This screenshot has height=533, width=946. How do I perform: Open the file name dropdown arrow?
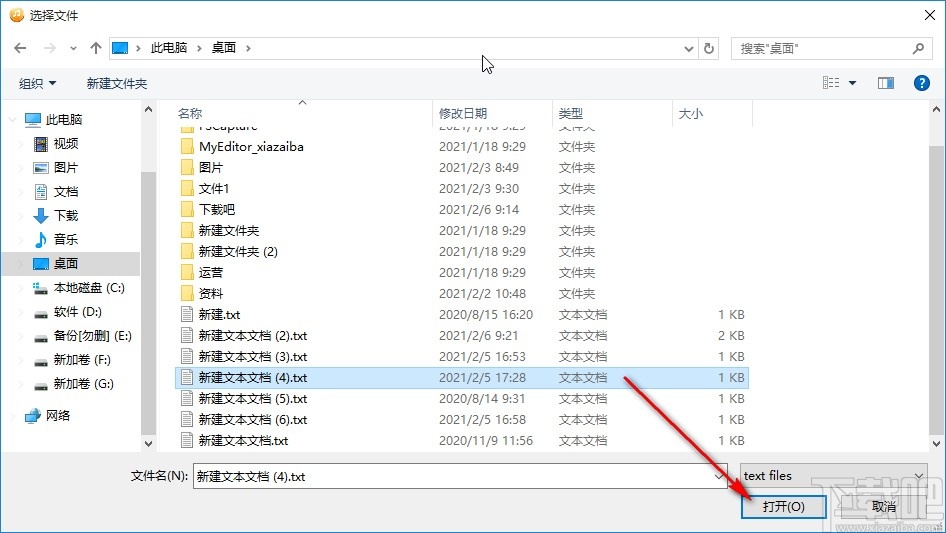click(x=719, y=476)
